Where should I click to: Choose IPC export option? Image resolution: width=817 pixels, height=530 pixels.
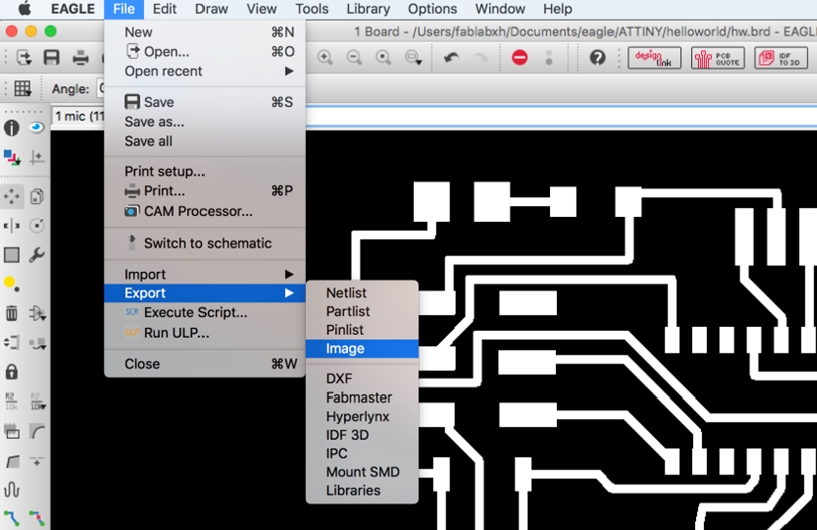362,453
